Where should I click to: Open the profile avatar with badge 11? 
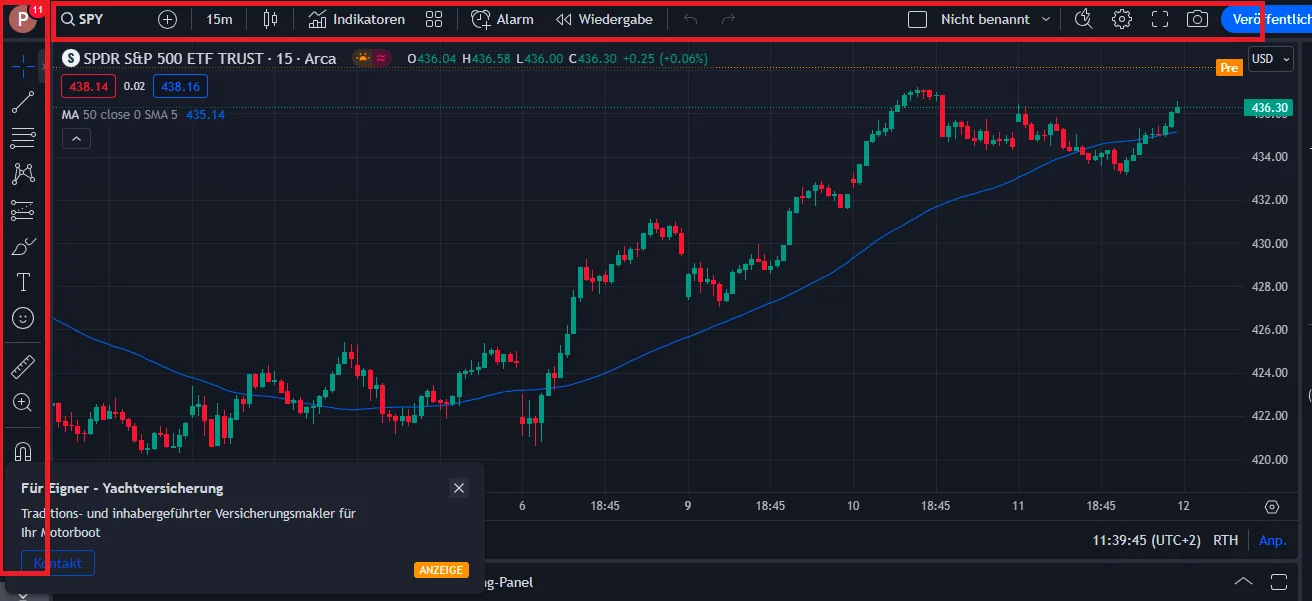[22, 19]
